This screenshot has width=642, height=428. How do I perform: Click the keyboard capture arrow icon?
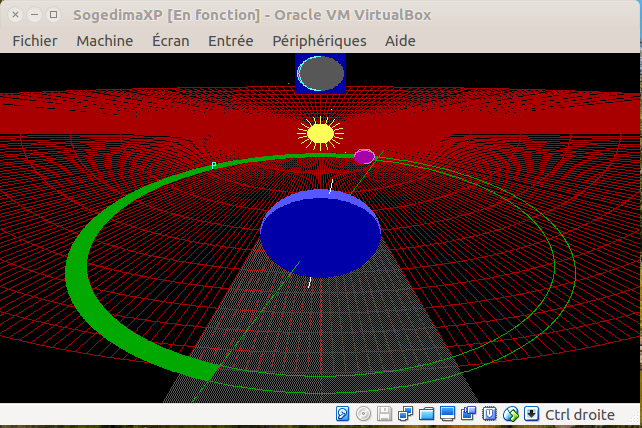point(531,414)
